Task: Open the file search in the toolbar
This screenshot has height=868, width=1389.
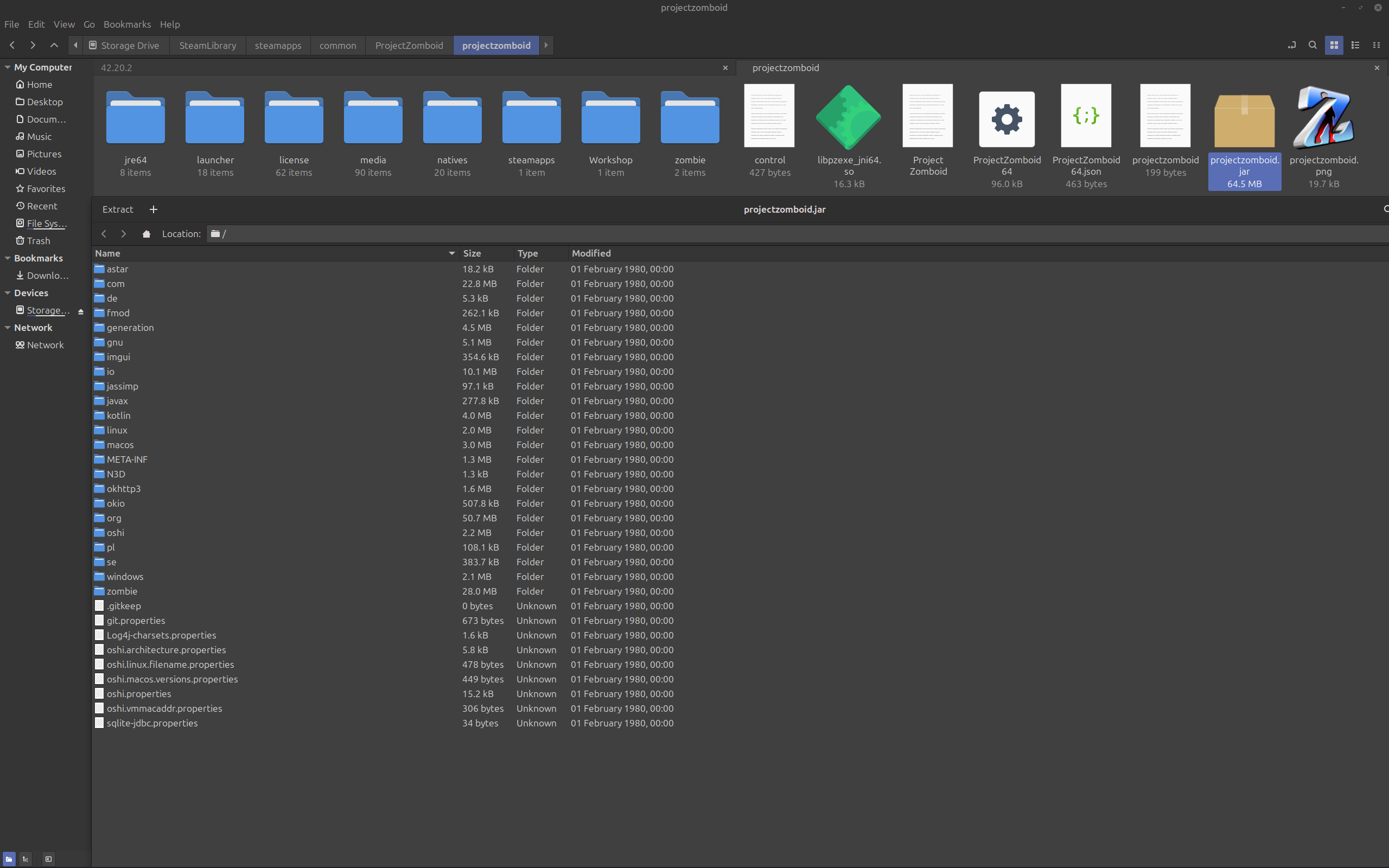Action: [1312, 45]
